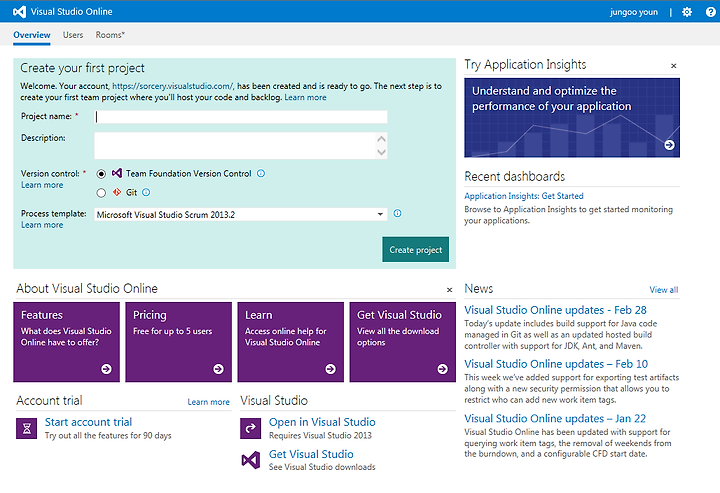Click the Open in Visual Studio link

[x=322, y=422]
